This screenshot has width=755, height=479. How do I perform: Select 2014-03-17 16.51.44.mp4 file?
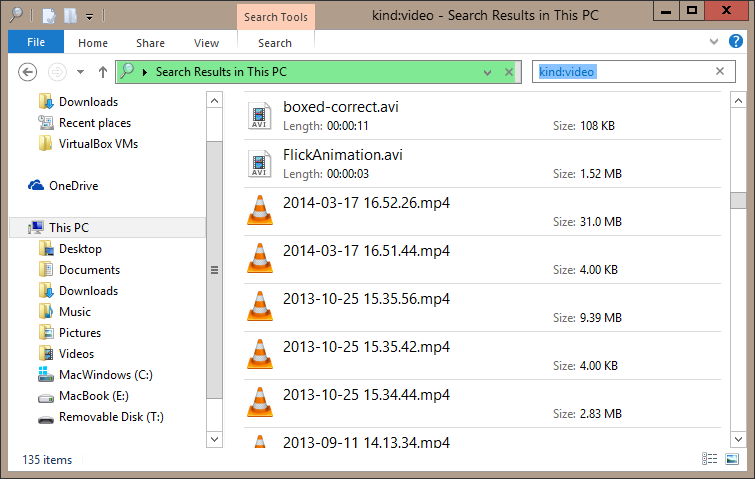tap(482, 260)
